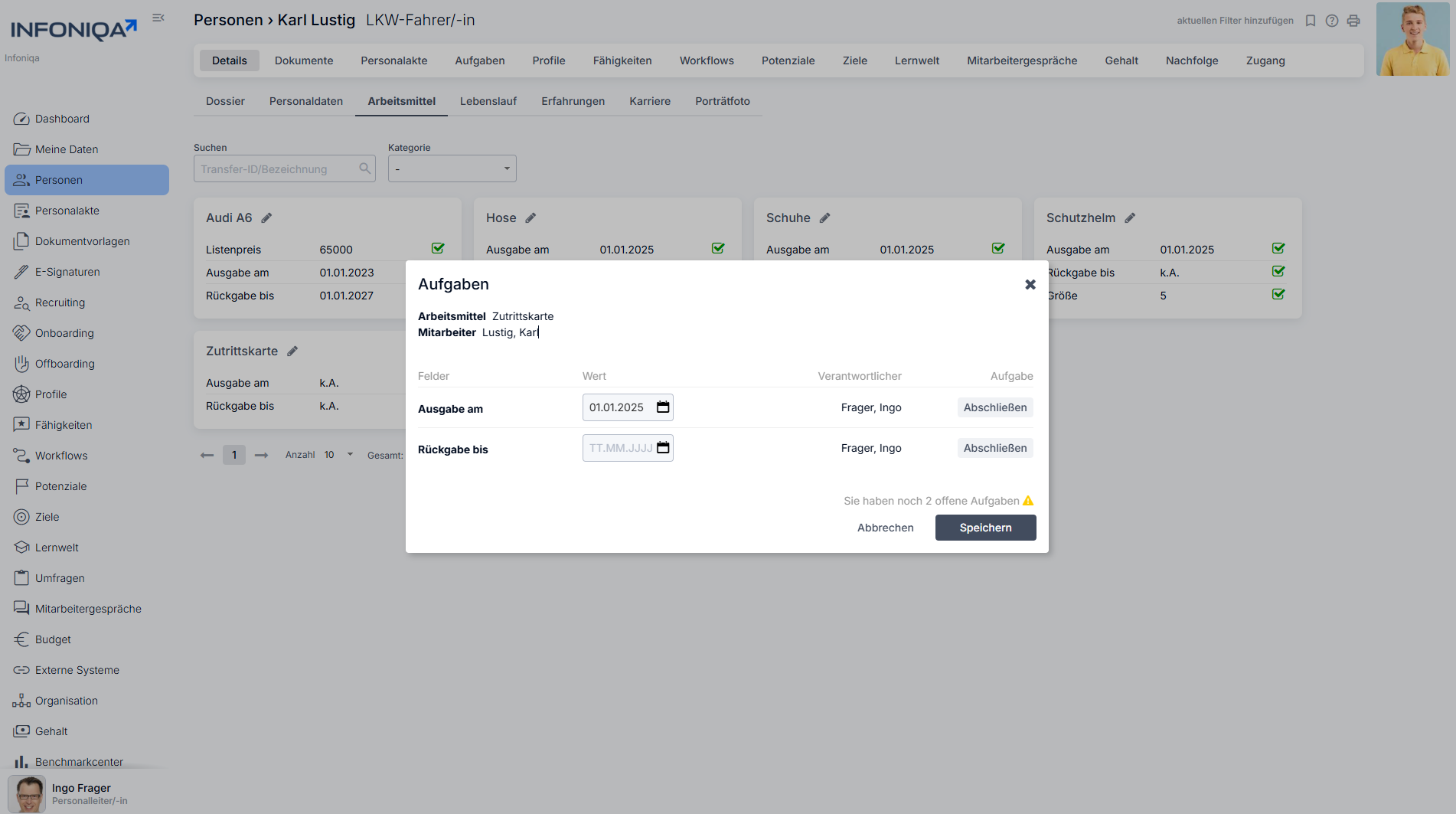Click Karl Lustig's profile photo
1456x814 pixels.
tap(1412, 39)
